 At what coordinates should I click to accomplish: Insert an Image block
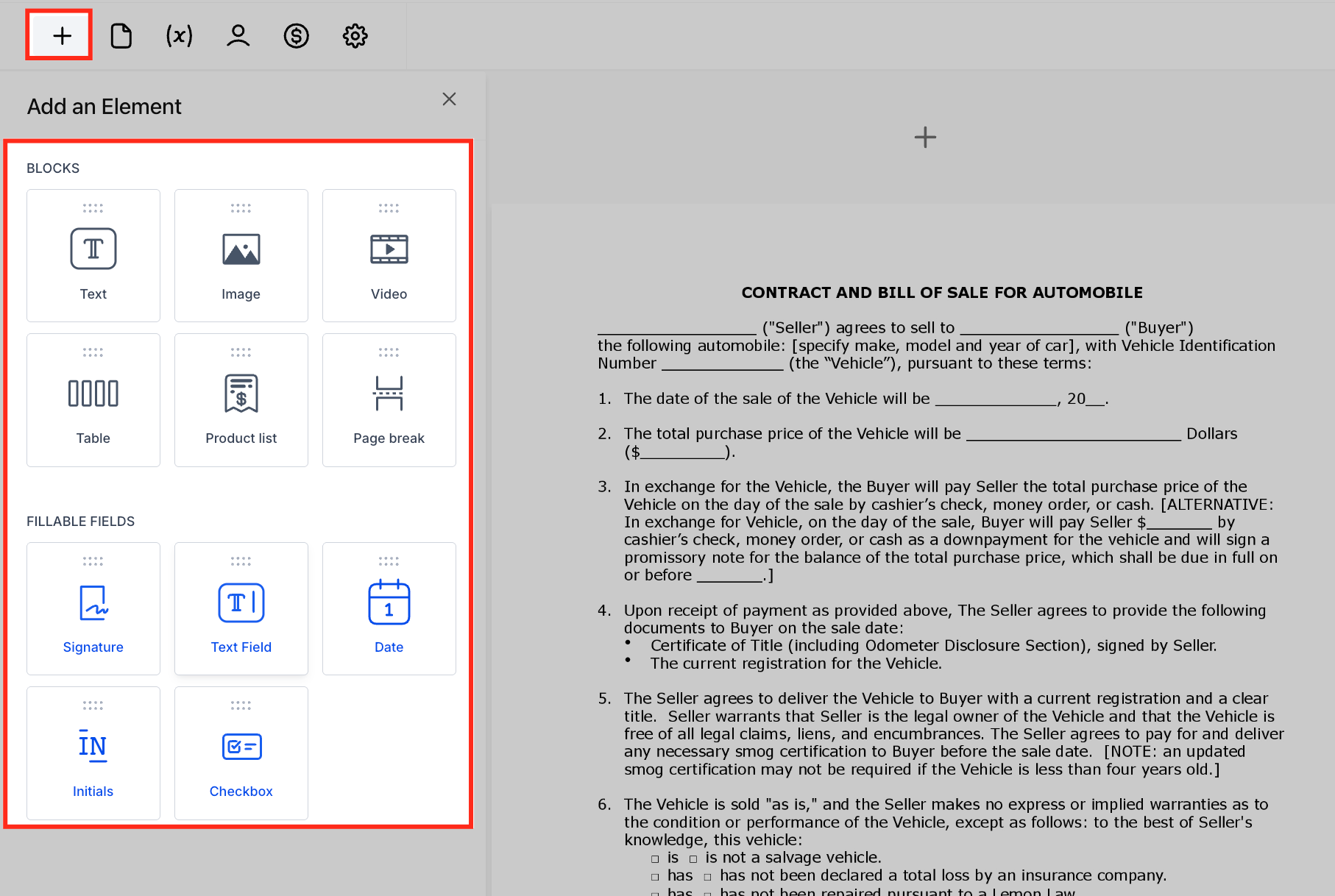pos(241,254)
